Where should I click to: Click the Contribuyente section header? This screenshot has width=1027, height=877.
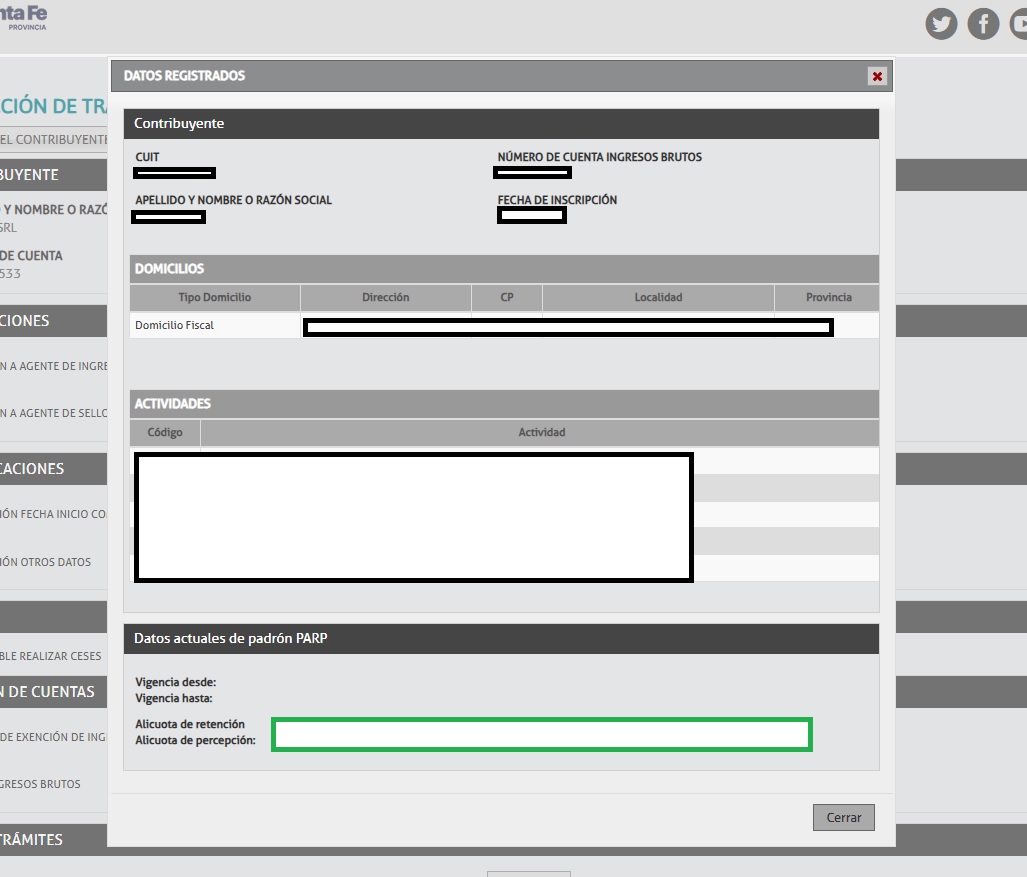(x=501, y=124)
